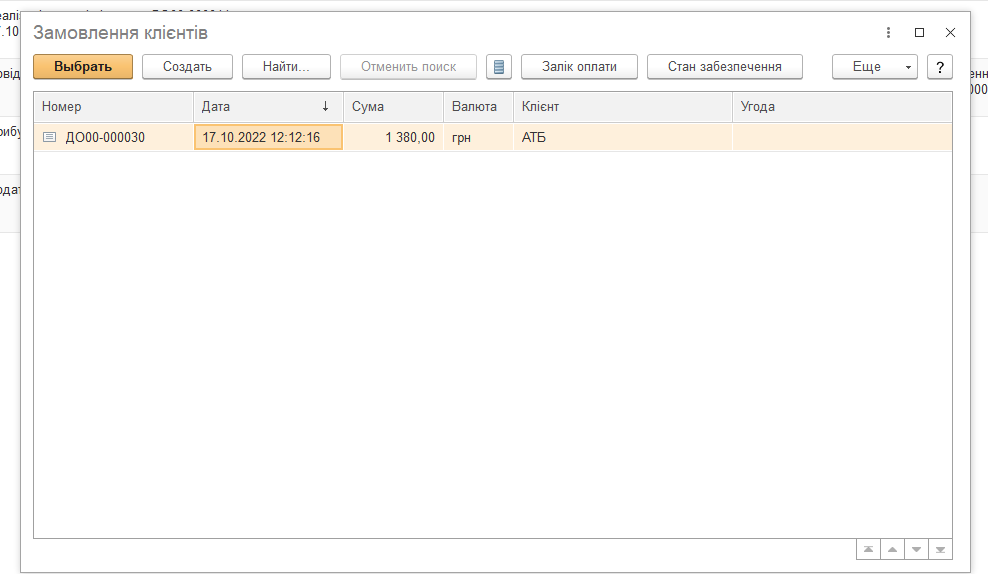Move up one row with the up arrow
988x574 pixels.
click(x=892, y=549)
